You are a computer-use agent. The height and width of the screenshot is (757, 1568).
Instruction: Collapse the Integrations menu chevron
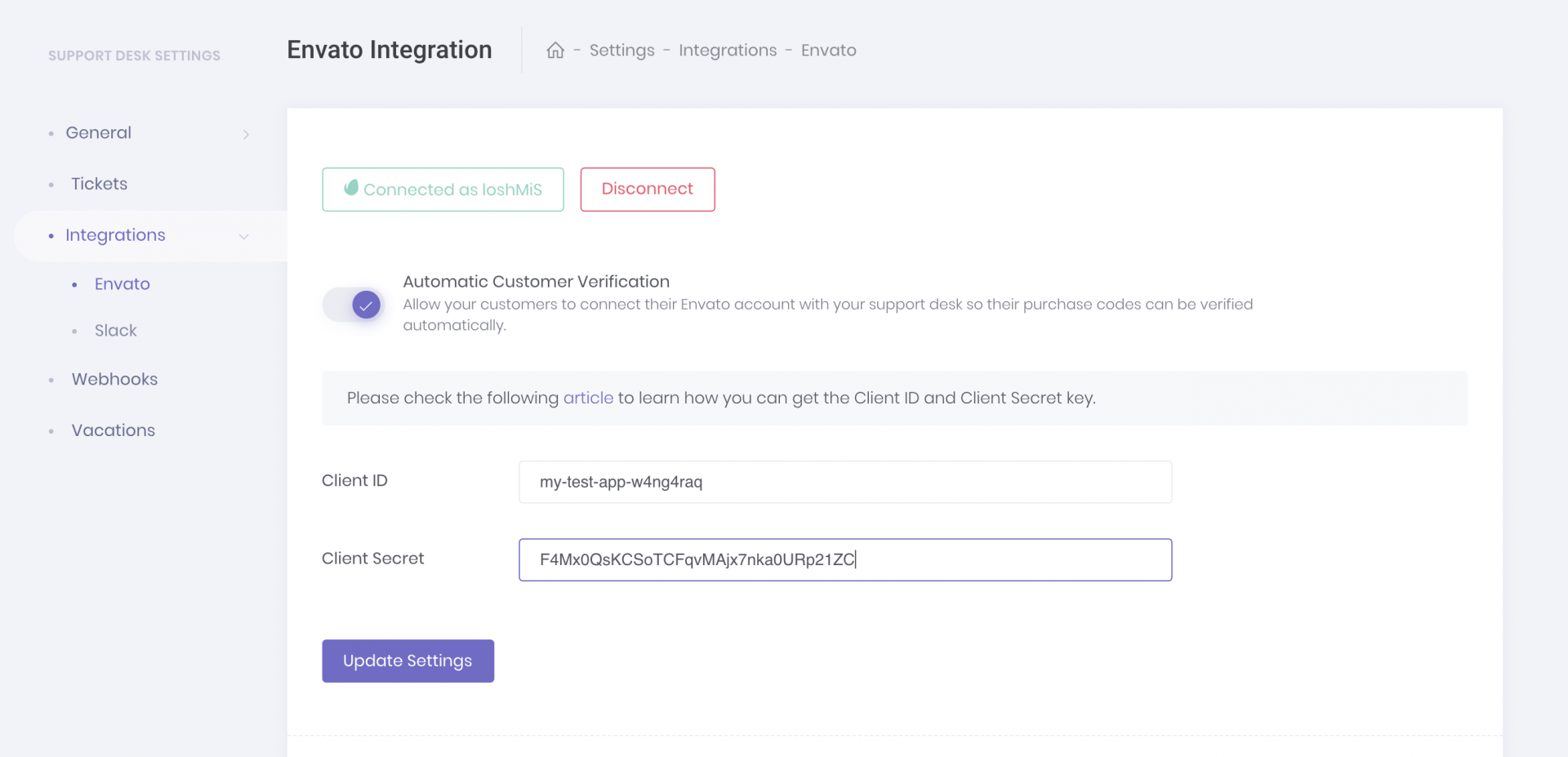243,236
